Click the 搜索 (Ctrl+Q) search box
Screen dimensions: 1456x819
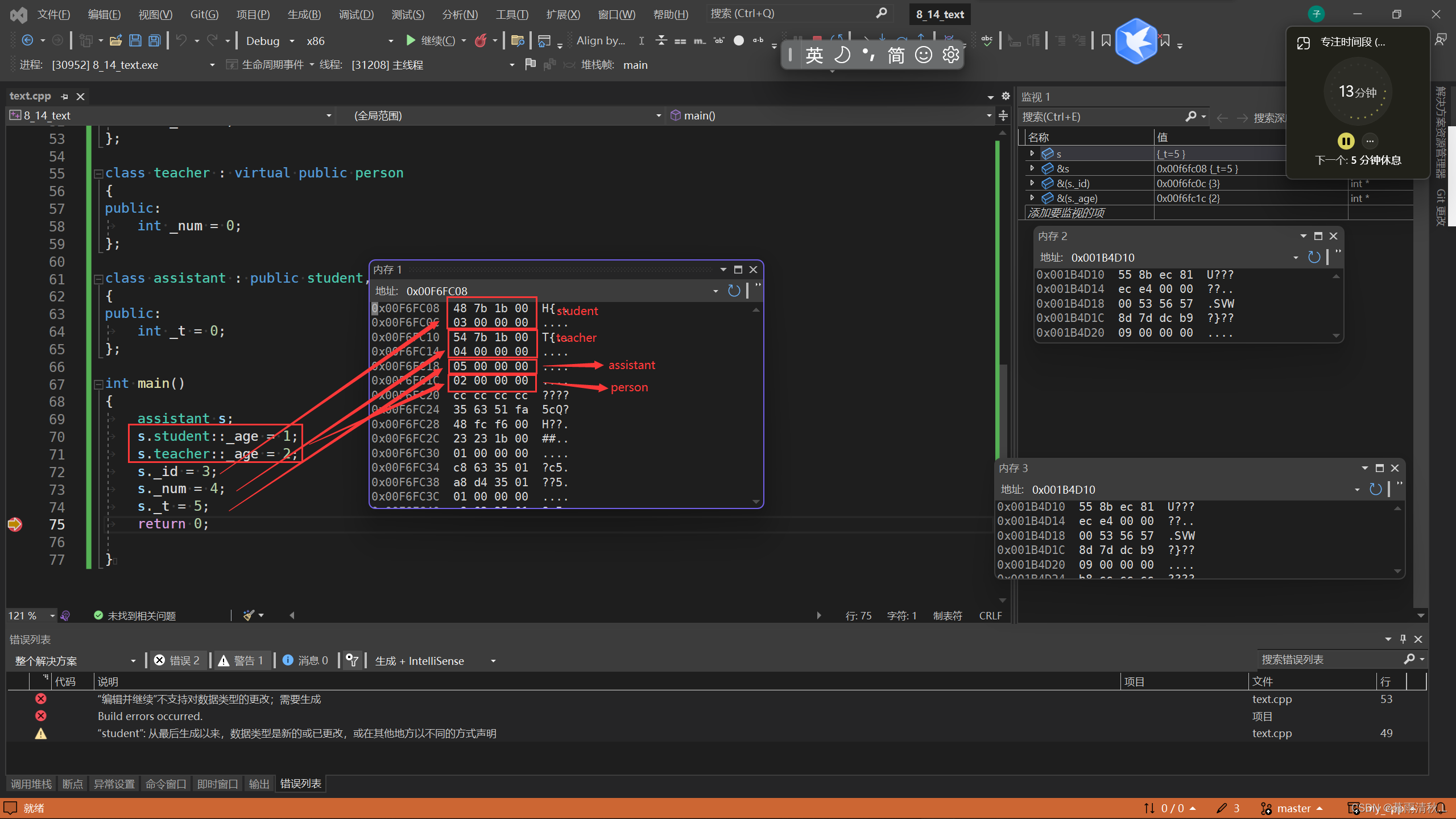click(x=799, y=13)
